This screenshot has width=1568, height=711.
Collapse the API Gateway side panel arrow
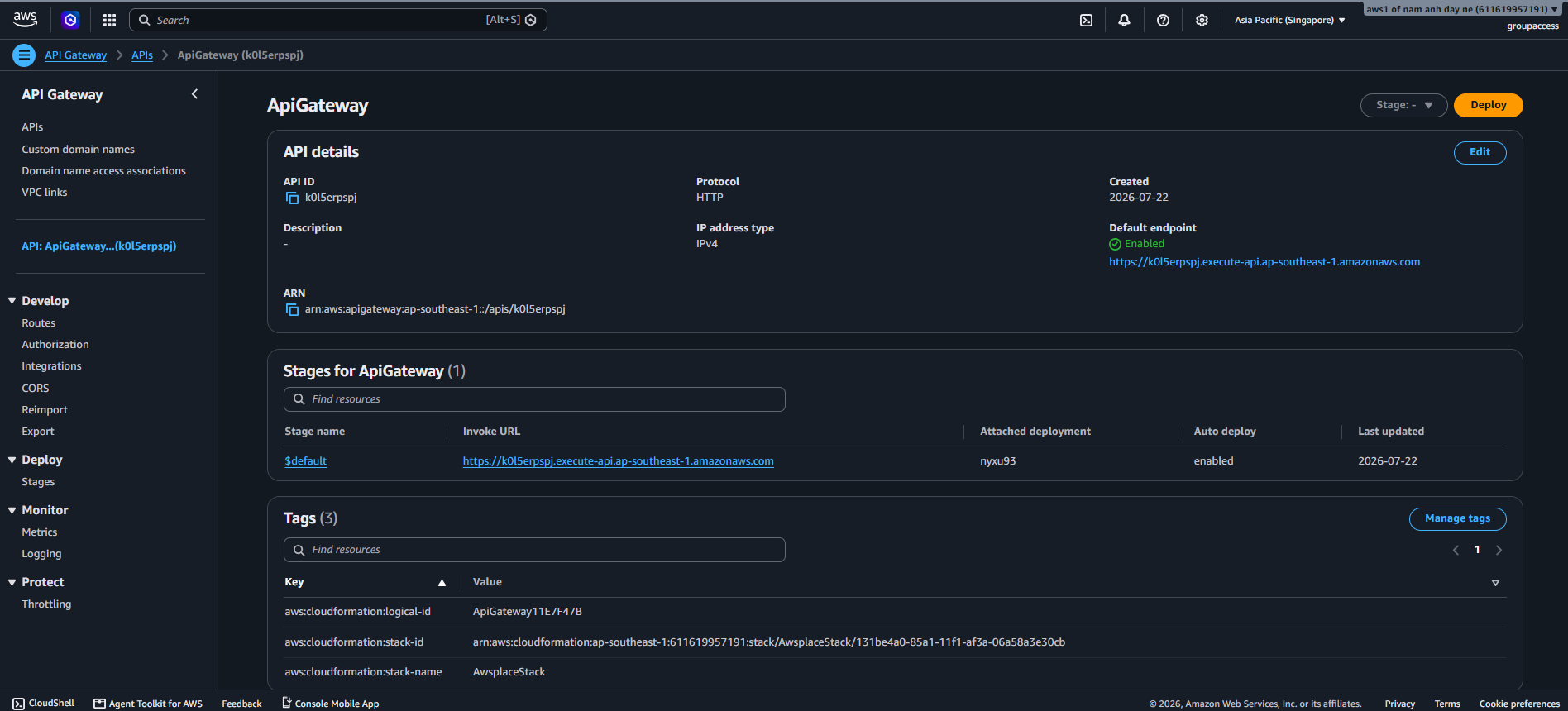coord(194,94)
